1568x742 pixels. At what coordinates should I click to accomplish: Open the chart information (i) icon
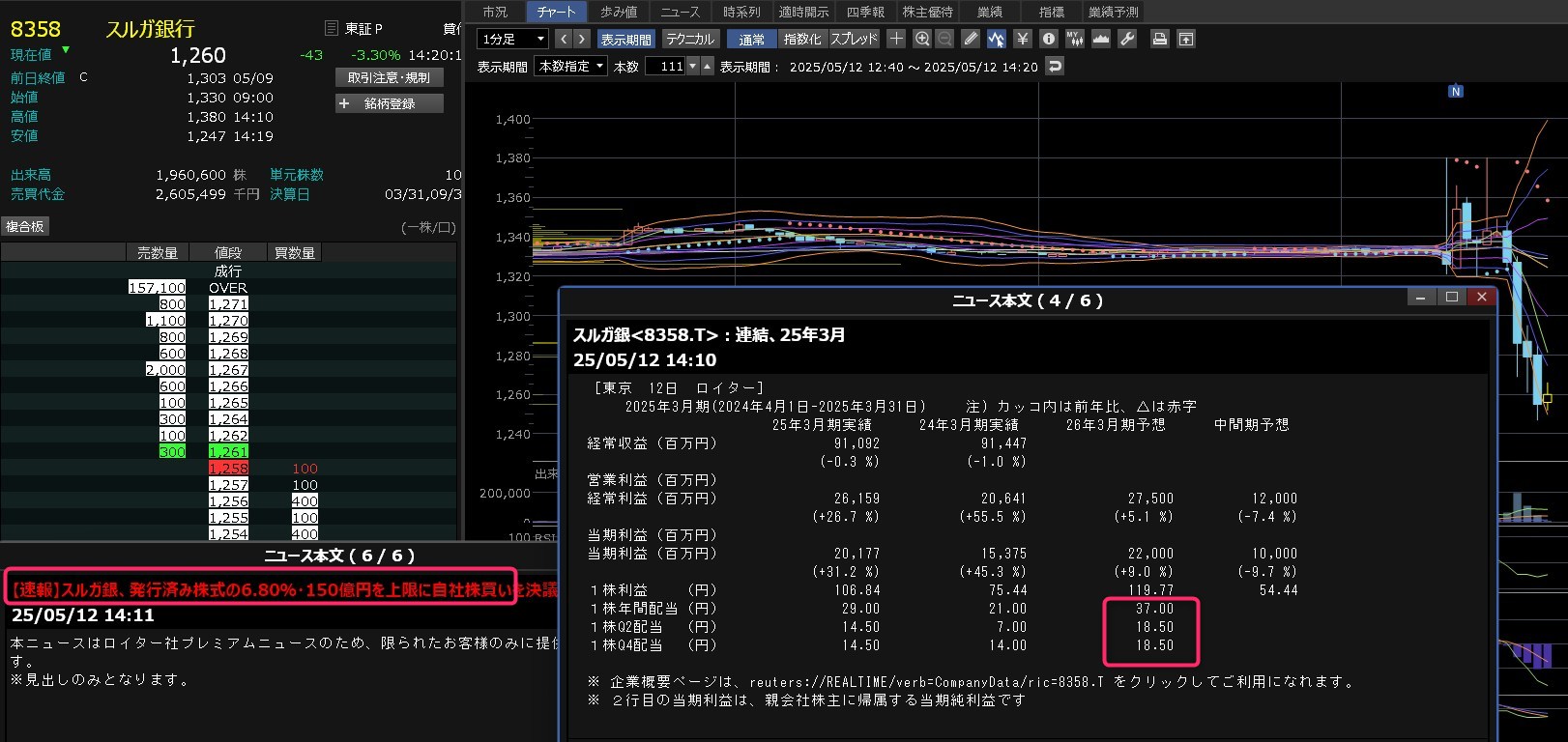(1049, 39)
